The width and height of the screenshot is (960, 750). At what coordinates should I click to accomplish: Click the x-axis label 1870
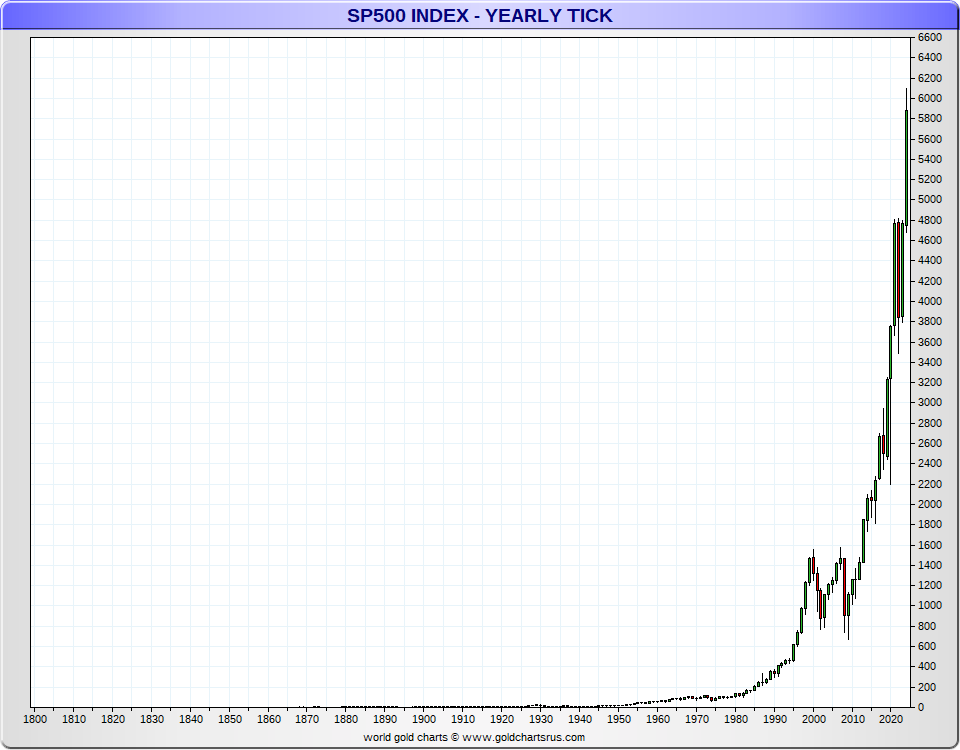point(307,719)
